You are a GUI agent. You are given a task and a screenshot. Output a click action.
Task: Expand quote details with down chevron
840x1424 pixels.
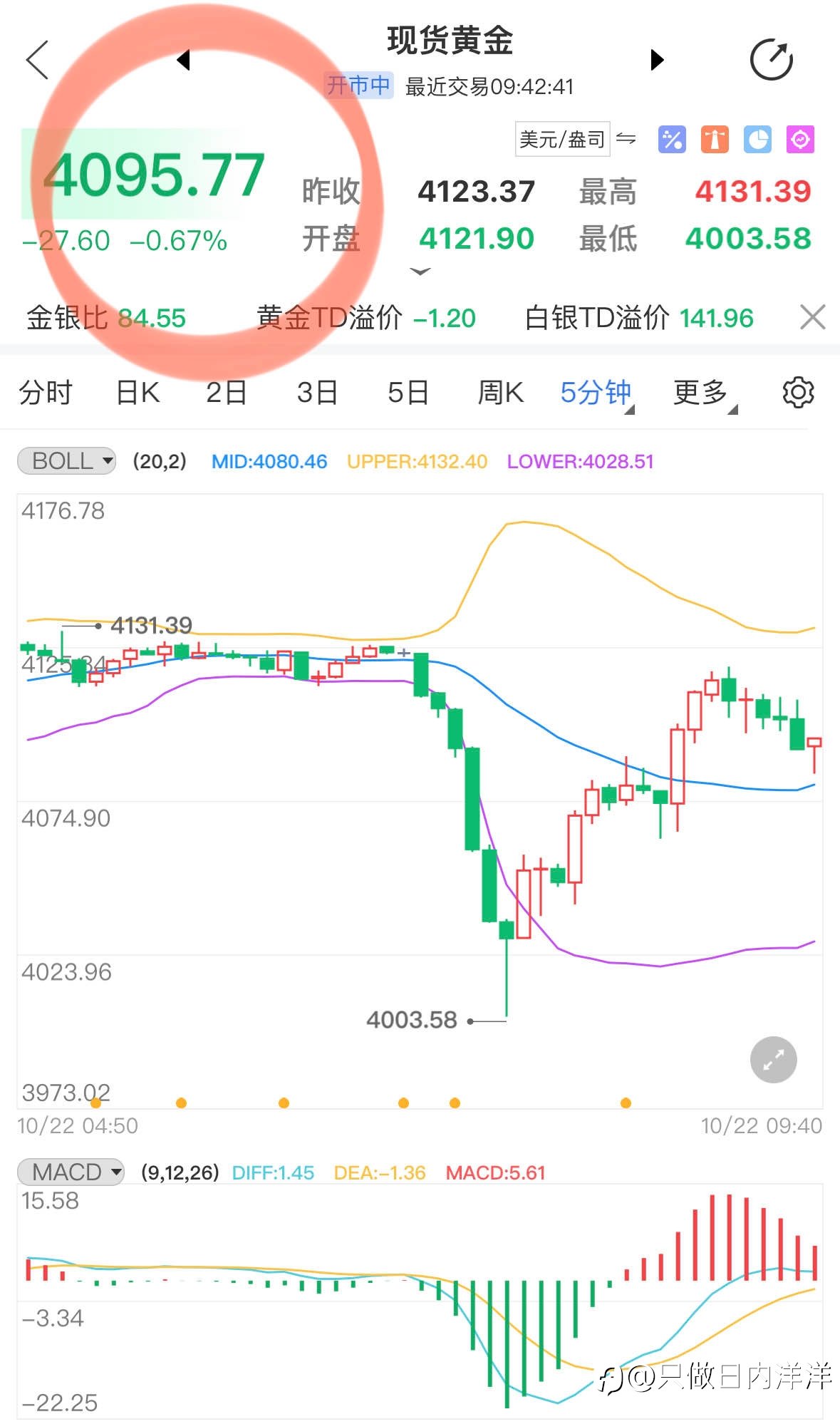420,272
